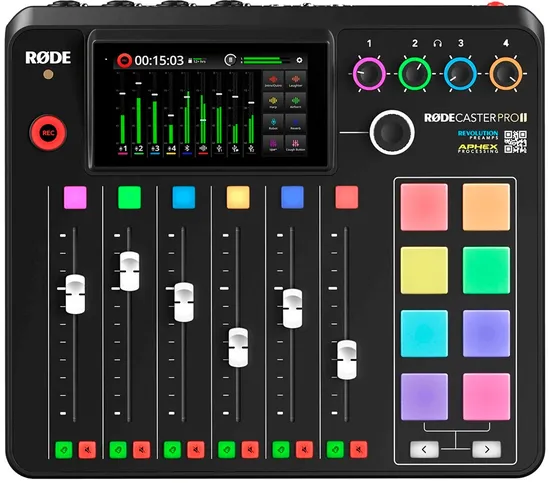
Task: Hit the cyan SMART pad
Action: 424,333
